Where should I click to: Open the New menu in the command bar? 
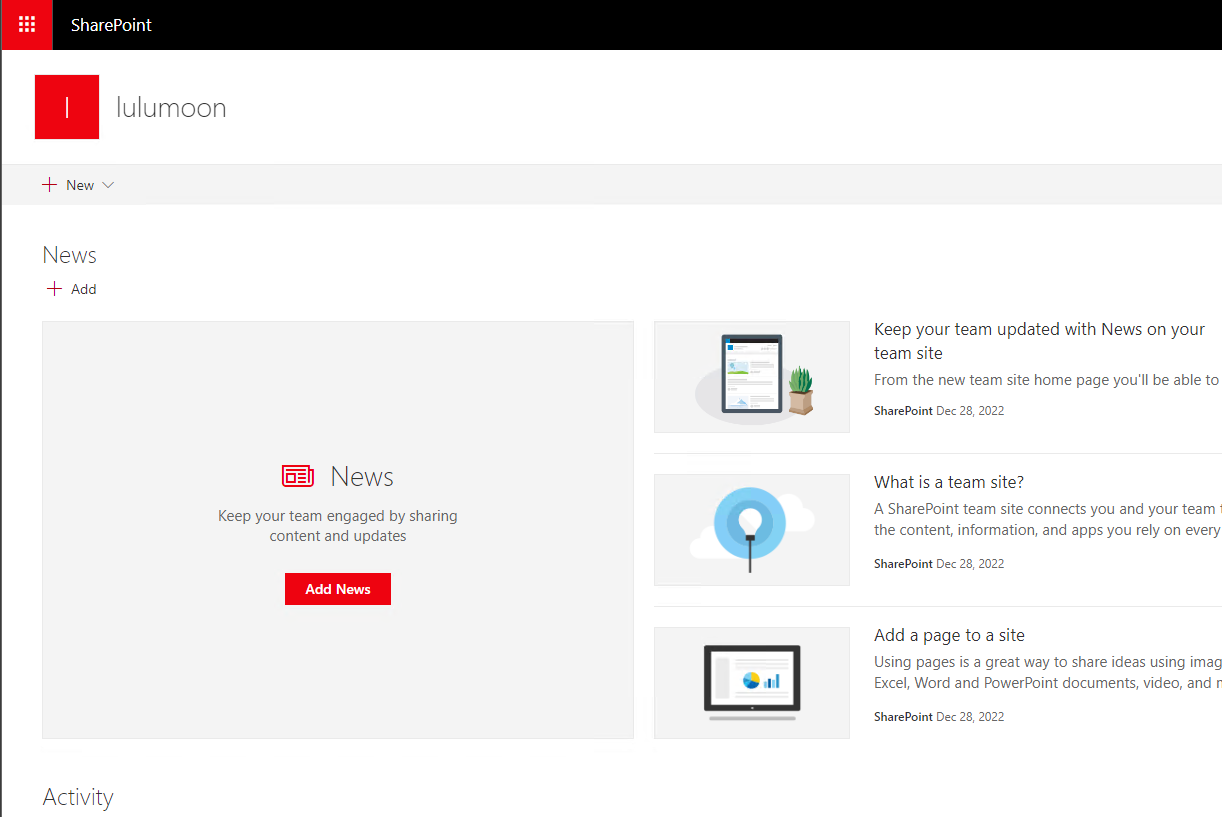[78, 184]
